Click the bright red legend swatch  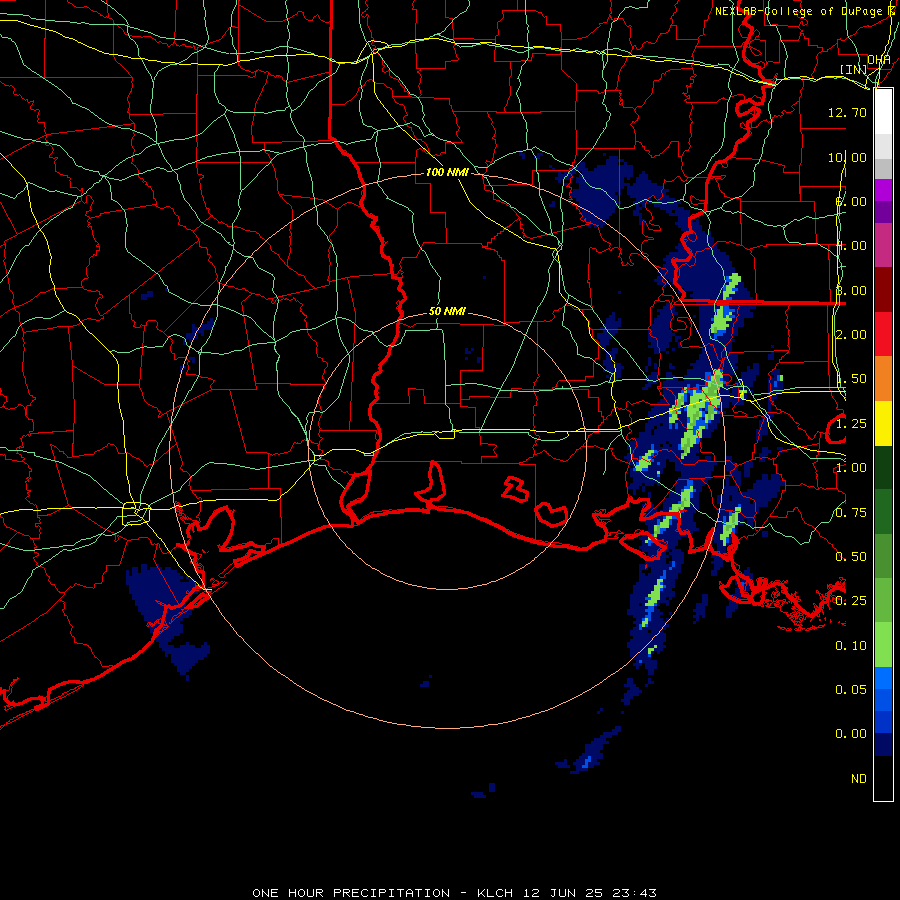(x=883, y=334)
